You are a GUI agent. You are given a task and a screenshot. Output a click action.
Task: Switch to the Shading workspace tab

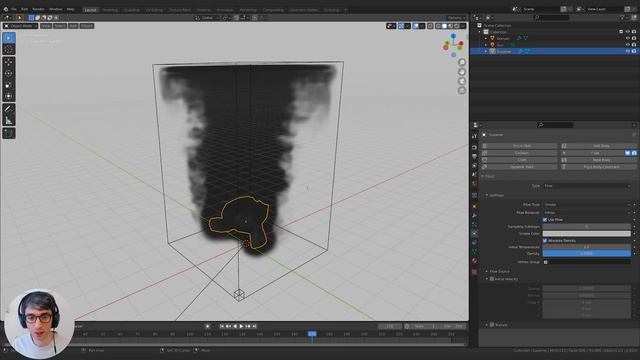[x=203, y=10]
